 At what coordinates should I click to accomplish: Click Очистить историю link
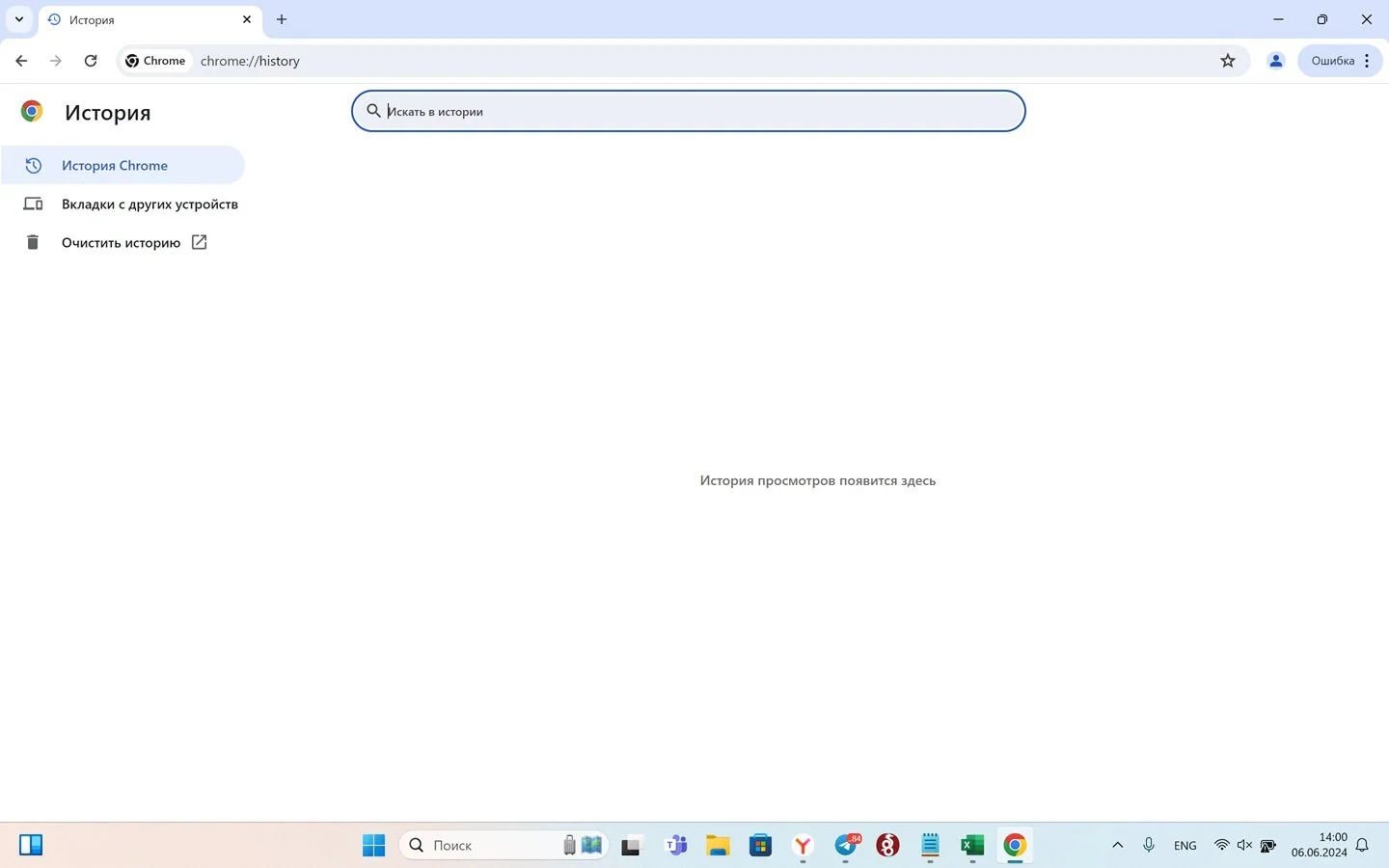point(121,242)
